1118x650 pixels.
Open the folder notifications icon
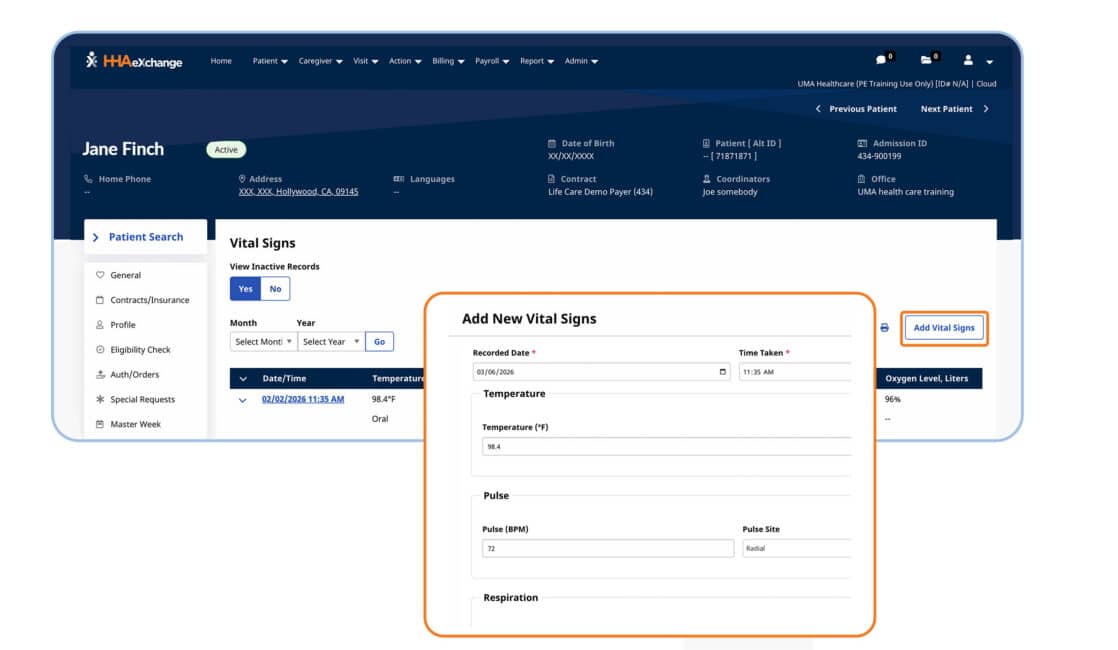tap(926, 60)
